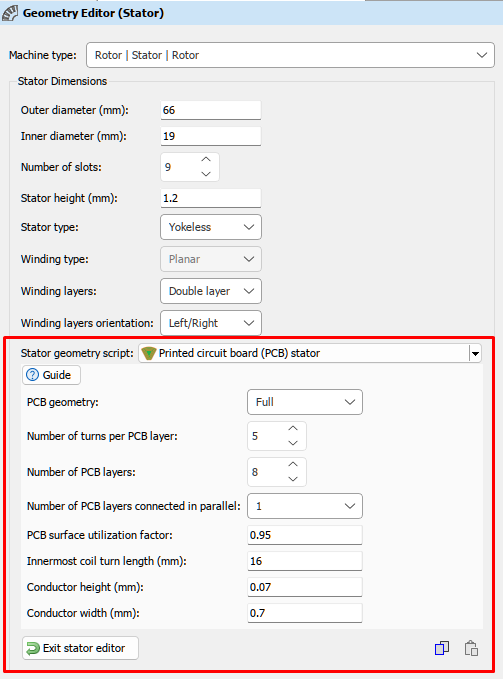Screen dimensions: 503x679
Task: Click the 'Machine type:' label
Action: pos(42,55)
